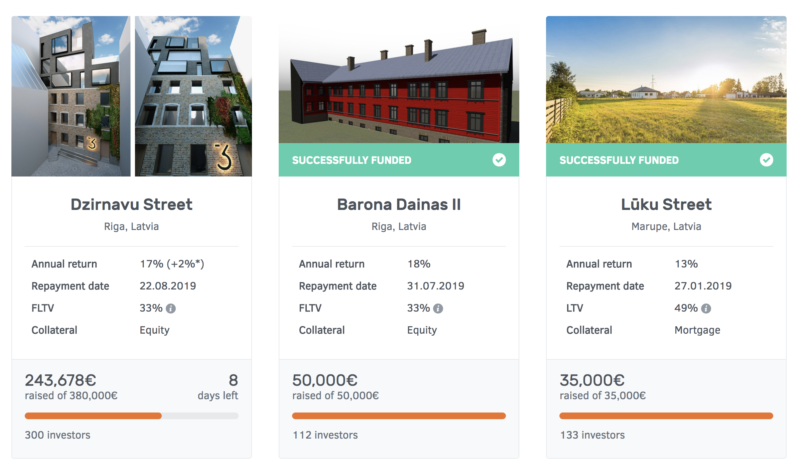
Task: Click the left Dzirnavu Street building image
Action: [71, 96]
